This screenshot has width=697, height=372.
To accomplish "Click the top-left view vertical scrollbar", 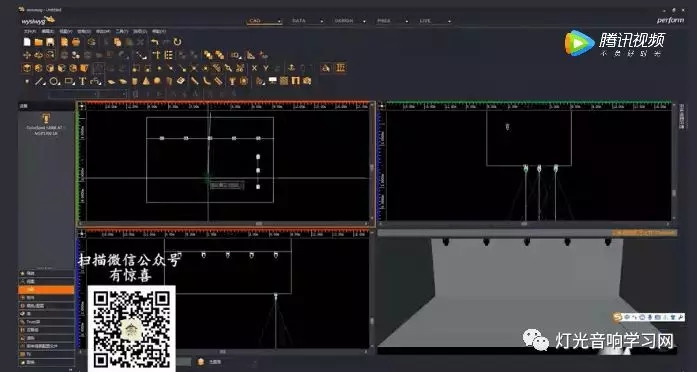I will 372,167.
